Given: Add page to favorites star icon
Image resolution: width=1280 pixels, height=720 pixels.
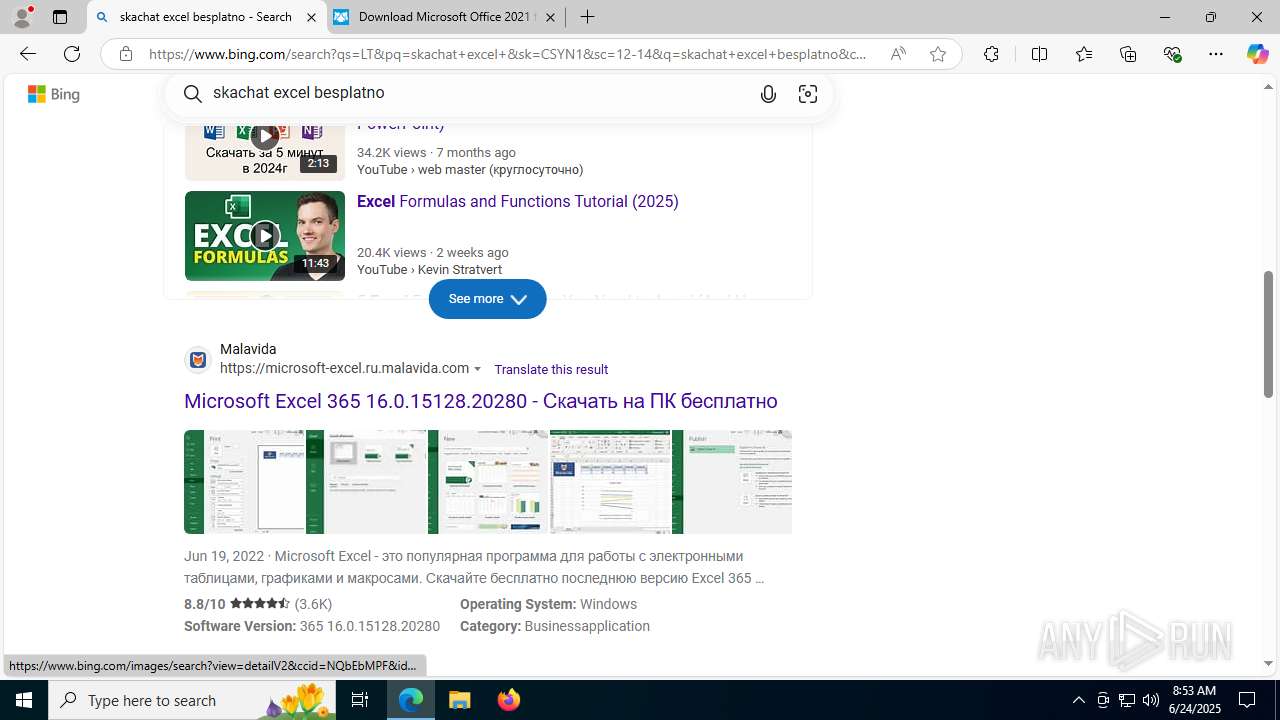Looking at the screenshot, I should point(937,54).
